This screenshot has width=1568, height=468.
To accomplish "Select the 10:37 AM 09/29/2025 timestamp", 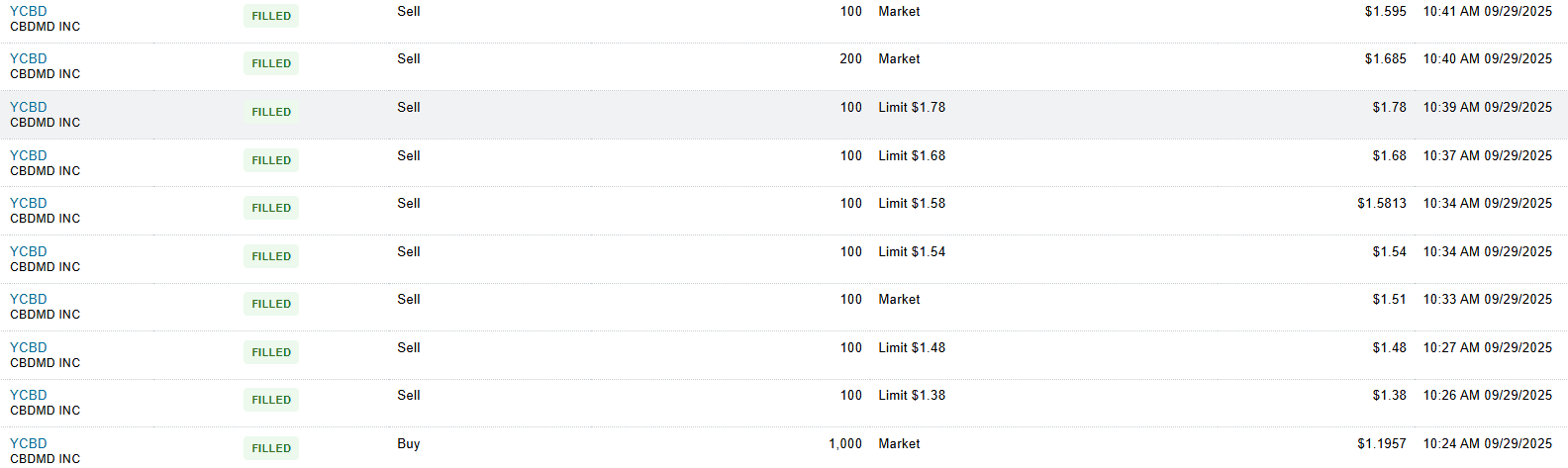I will (x=1487, y=155).
